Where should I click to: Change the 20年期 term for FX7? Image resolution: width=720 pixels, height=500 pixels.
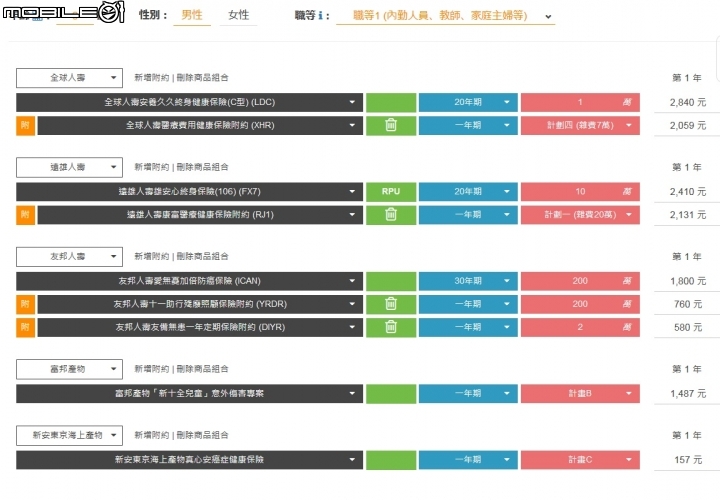coord(468,192)
